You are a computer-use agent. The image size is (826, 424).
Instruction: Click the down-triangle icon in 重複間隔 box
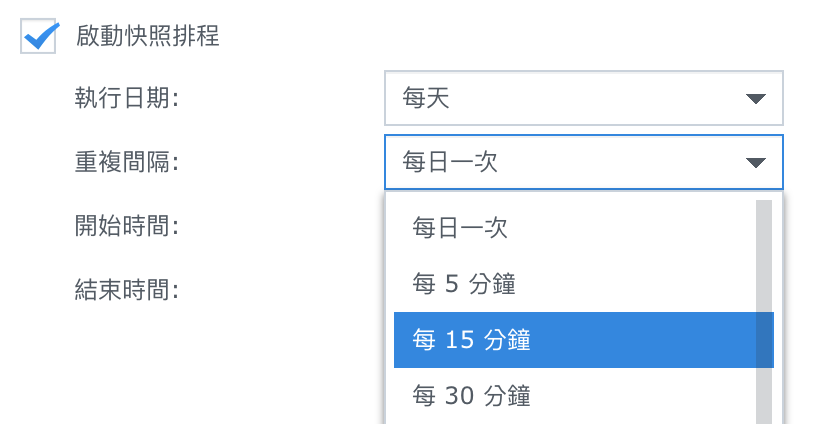click(756, 162)
